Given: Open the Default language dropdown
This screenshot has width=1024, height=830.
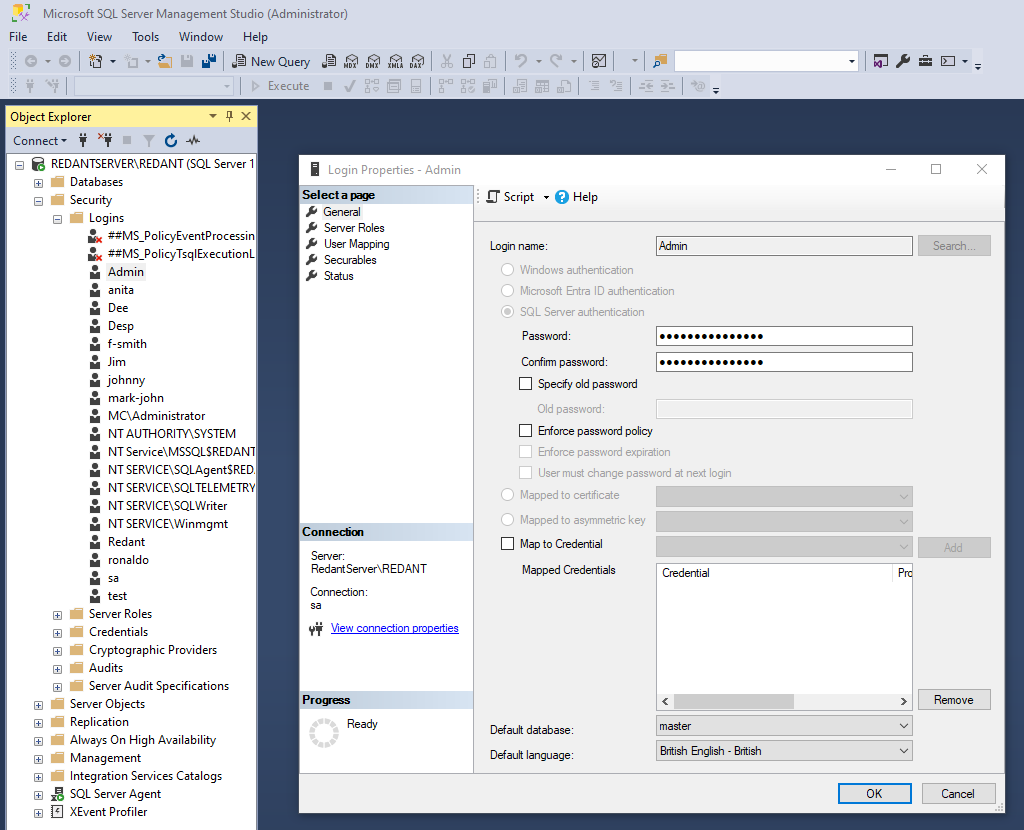Looking at the screenshot, I should (x=784, y=751).
